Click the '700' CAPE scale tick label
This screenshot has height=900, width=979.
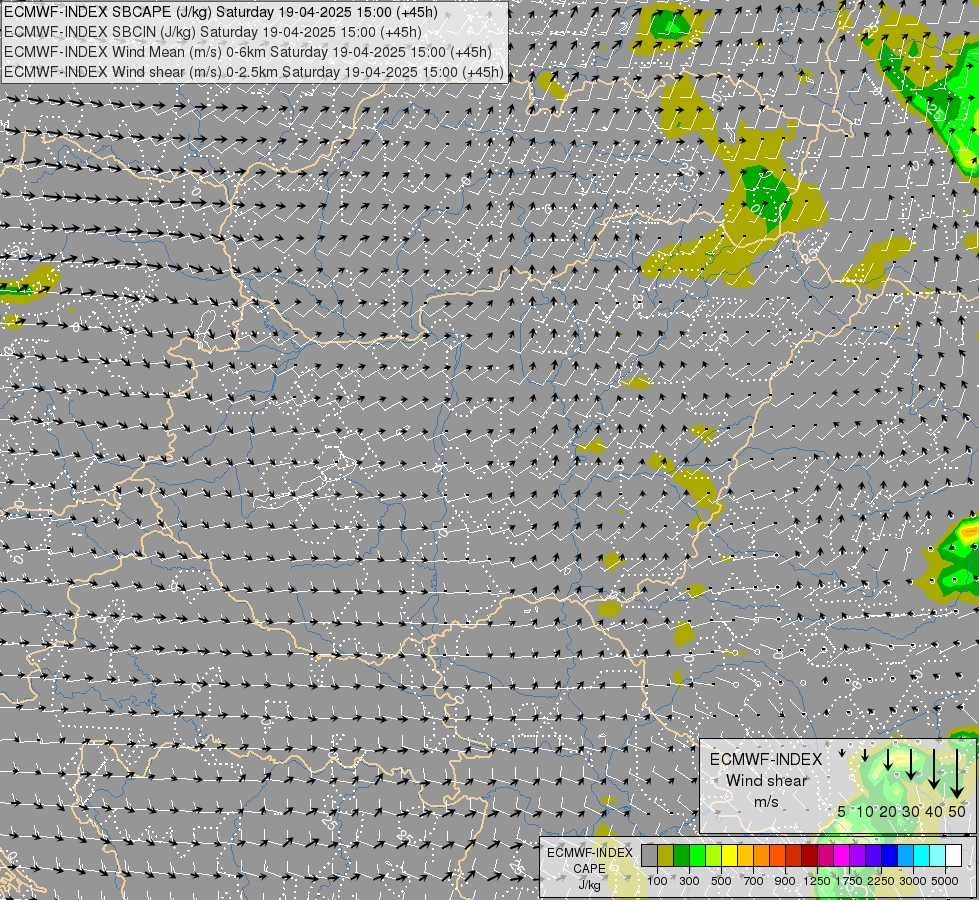pos(754,881)
